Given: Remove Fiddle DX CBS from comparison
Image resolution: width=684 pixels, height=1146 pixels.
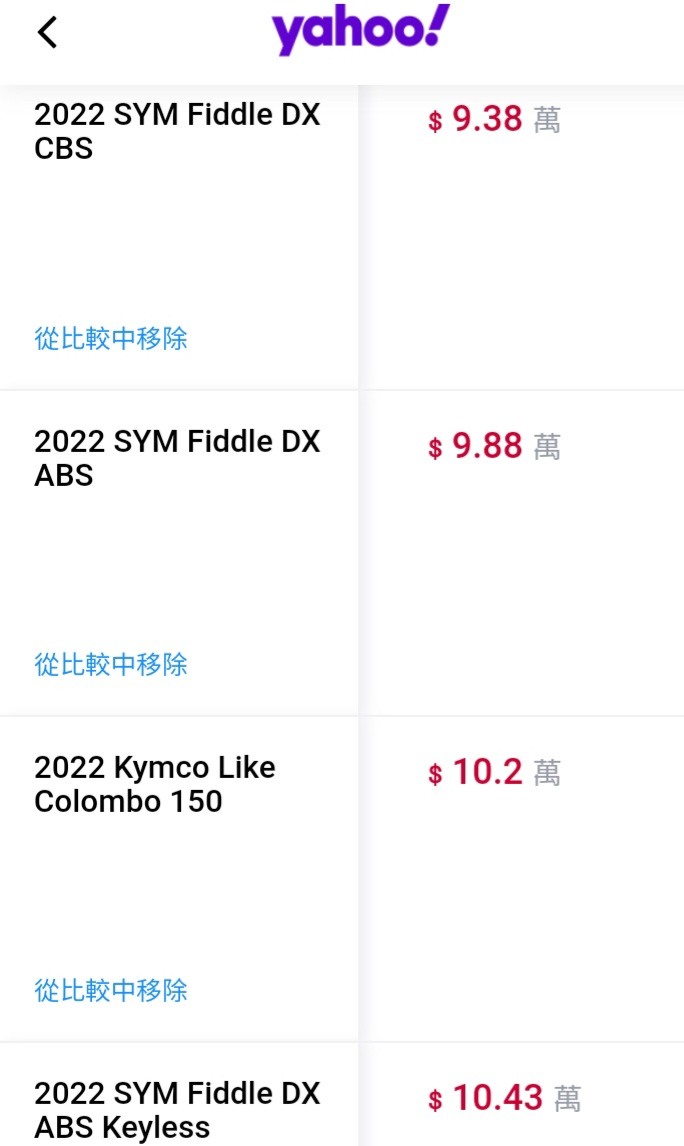Looking at the screenshot, I should coord(111,338).
